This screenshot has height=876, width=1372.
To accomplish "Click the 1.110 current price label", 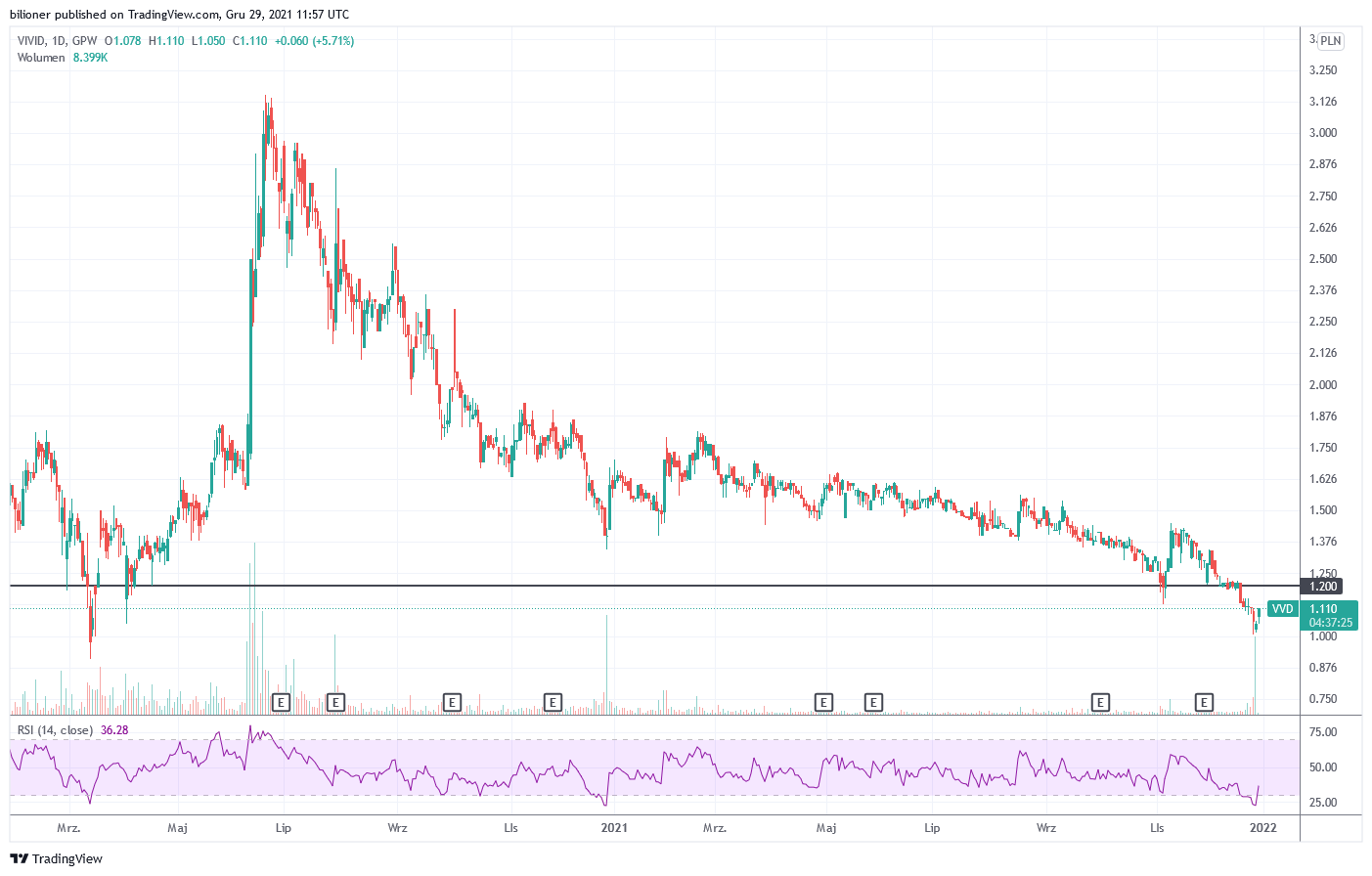I will pos(1323,609).
